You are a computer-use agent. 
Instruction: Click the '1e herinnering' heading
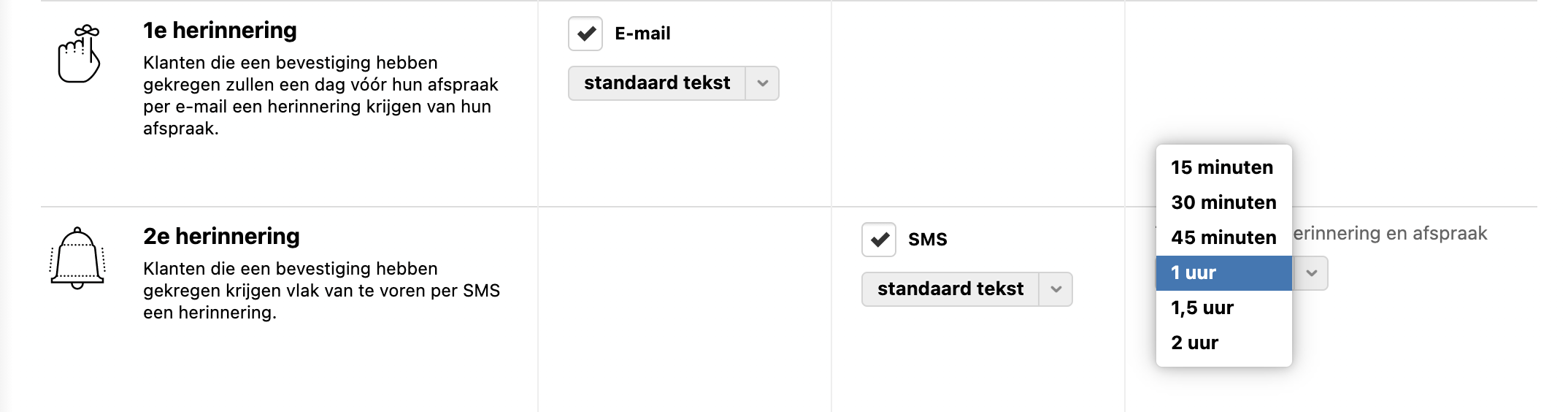click(x=220, y=30)
